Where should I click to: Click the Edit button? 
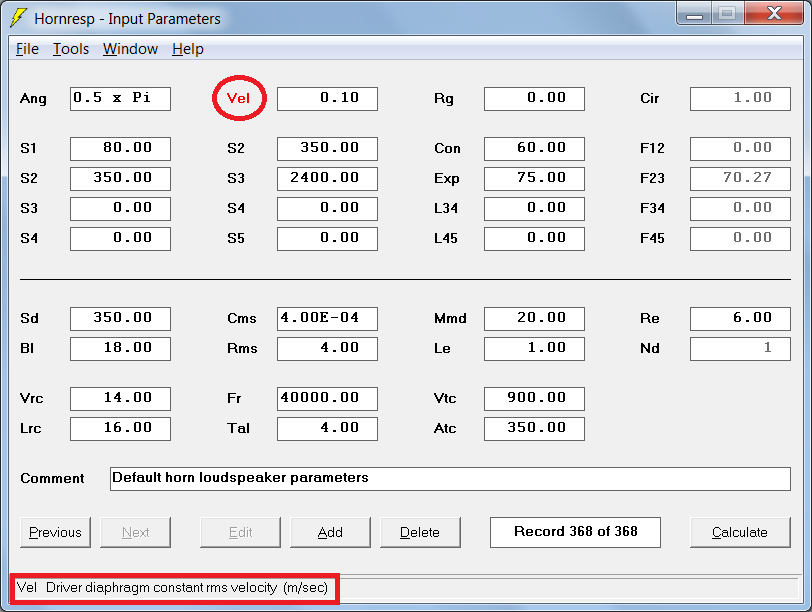(x=240, y=532)
